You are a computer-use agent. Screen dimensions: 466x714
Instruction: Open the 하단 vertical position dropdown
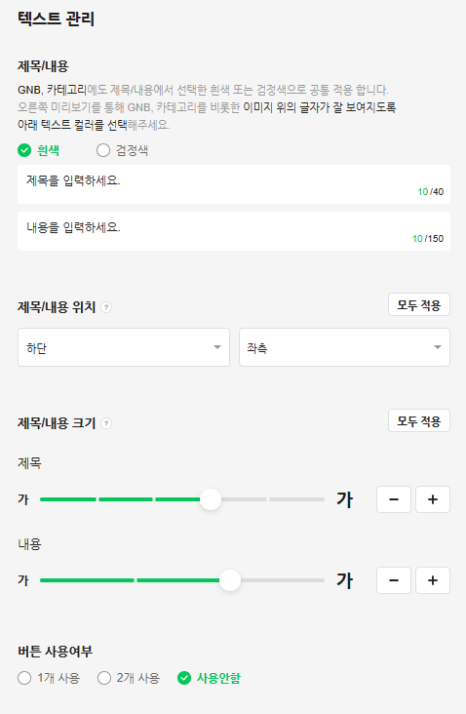pyautogui.click(x=123, y=347)
